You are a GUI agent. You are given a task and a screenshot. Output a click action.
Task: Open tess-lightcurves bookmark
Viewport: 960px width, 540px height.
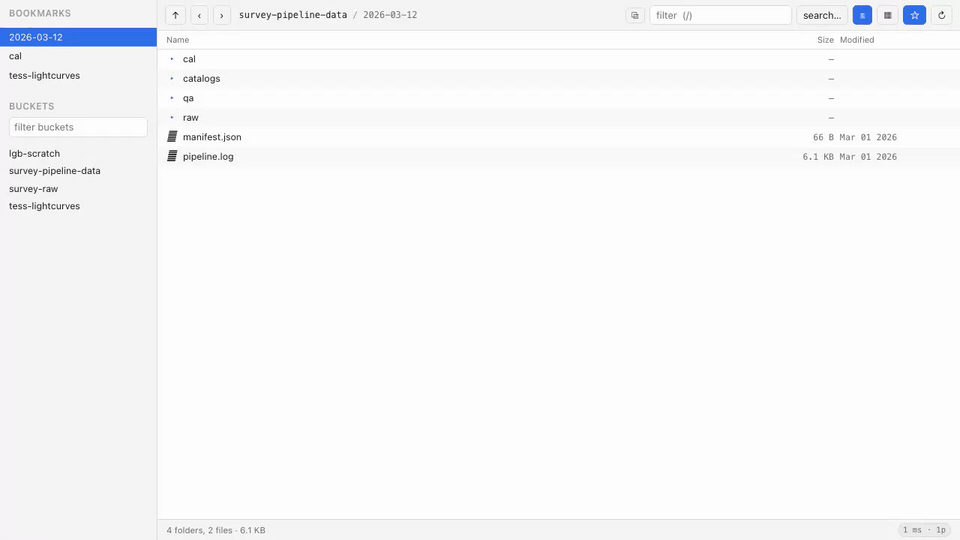pyautogui.click(x=78, y=75)
